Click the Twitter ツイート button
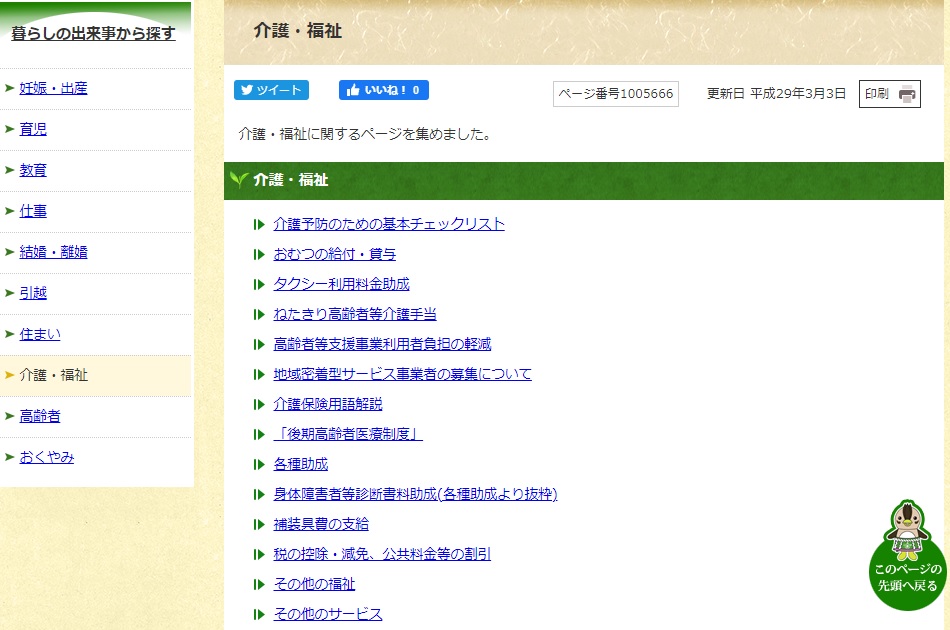Viewport: 950px width, 630px height. coord(271,90)
